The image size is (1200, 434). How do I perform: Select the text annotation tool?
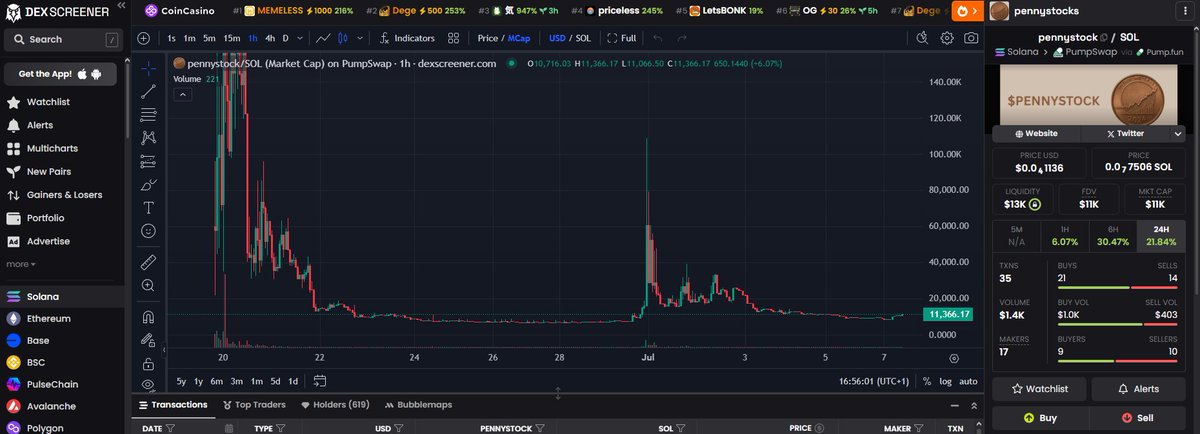point(148,207)
